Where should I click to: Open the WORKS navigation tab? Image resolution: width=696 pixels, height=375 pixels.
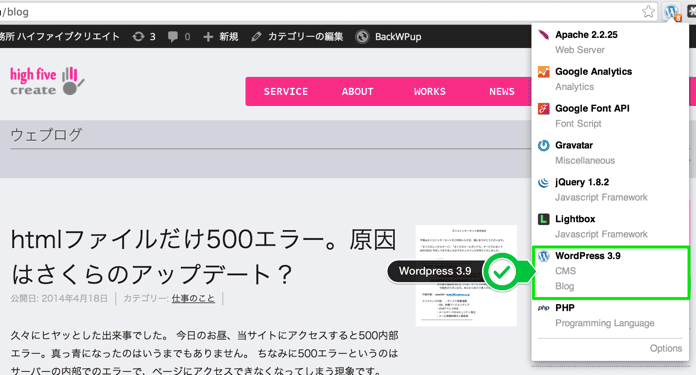430,91
